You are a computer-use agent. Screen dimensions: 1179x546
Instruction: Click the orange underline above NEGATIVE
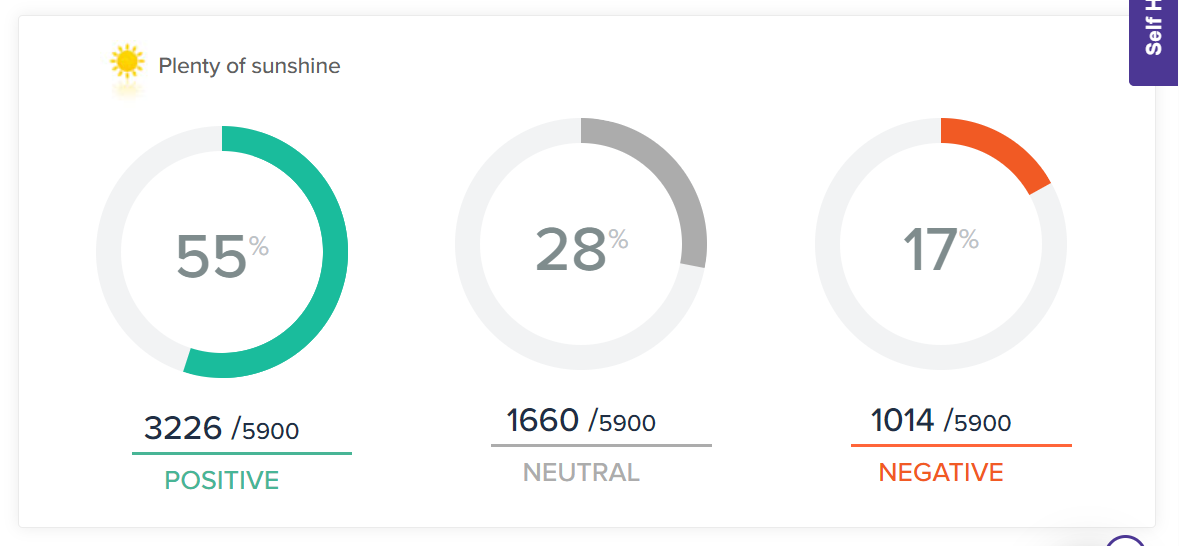(x=961, y=445)
